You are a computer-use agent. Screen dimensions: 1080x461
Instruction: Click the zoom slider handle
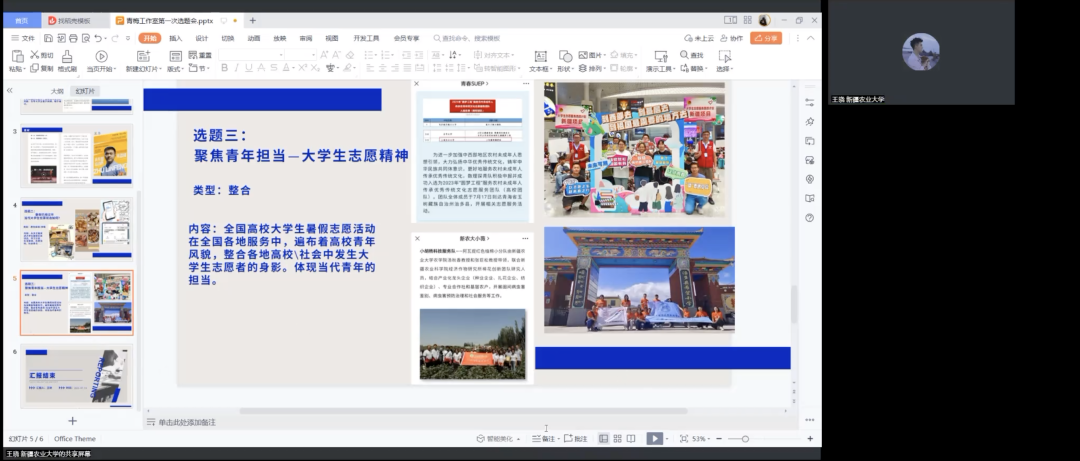pyautogui.click(x=745, y=439)
